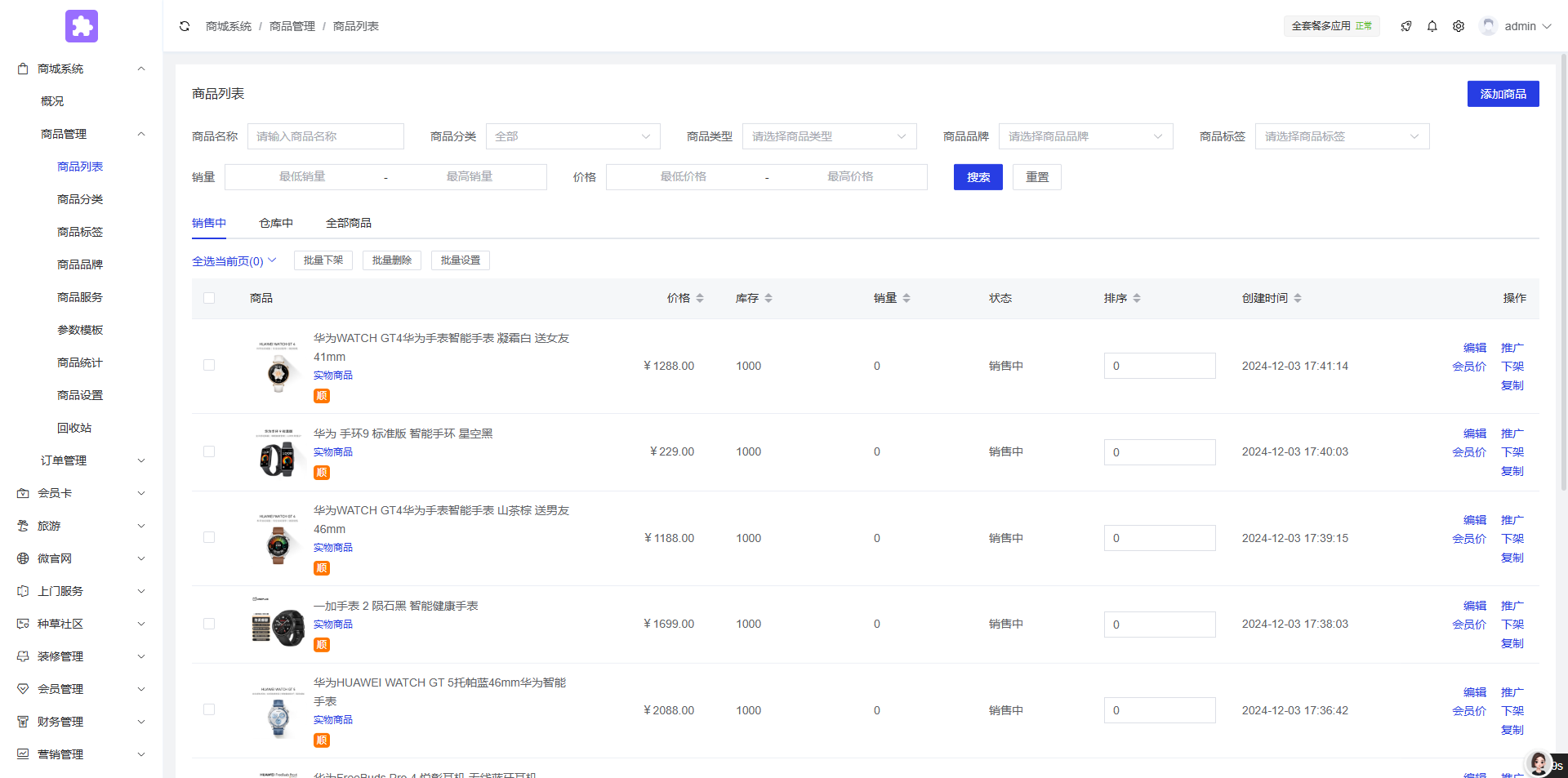Open the notification bell icon

pyautogui.click(x=1432, y=26)
